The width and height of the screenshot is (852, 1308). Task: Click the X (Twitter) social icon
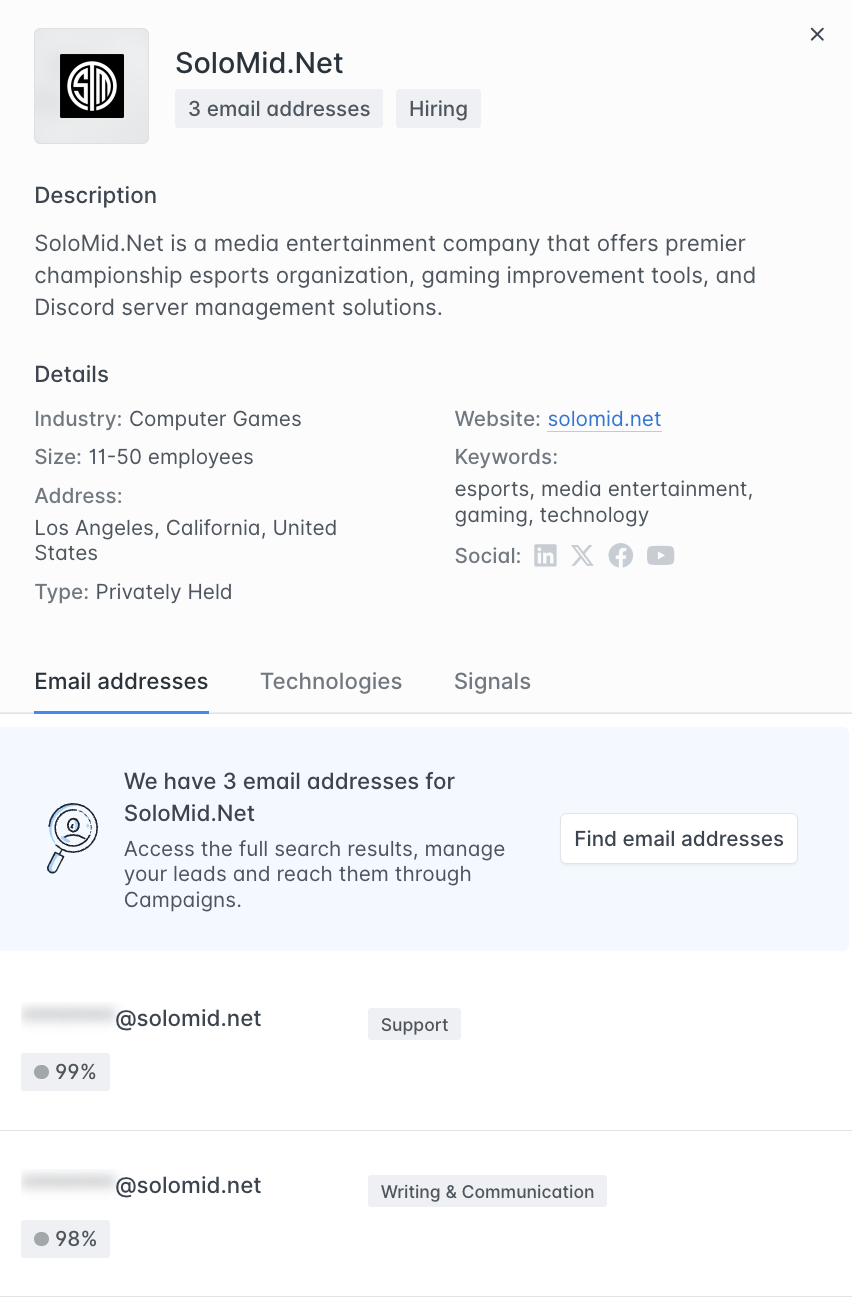tap(582, 555)
